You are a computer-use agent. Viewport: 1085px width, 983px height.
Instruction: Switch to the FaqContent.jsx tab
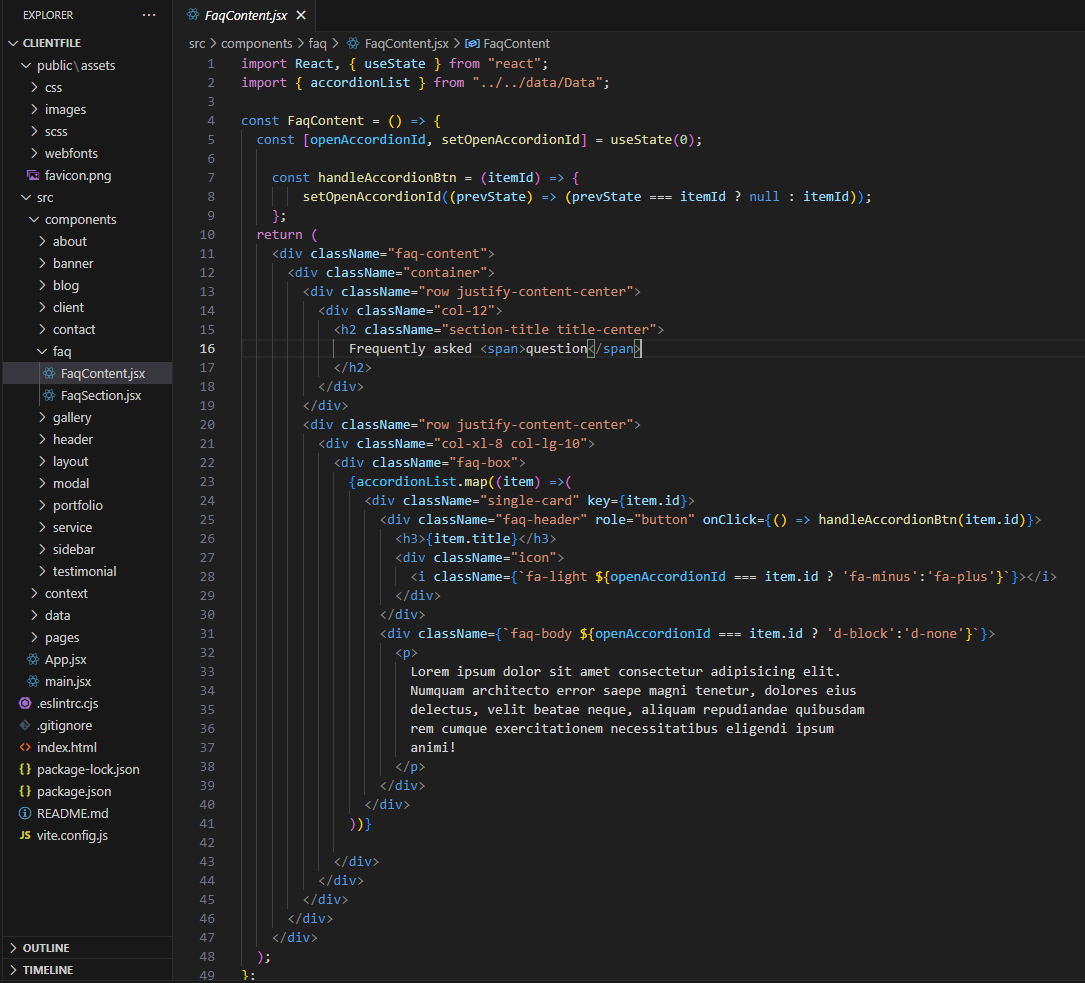click(245, 16)
